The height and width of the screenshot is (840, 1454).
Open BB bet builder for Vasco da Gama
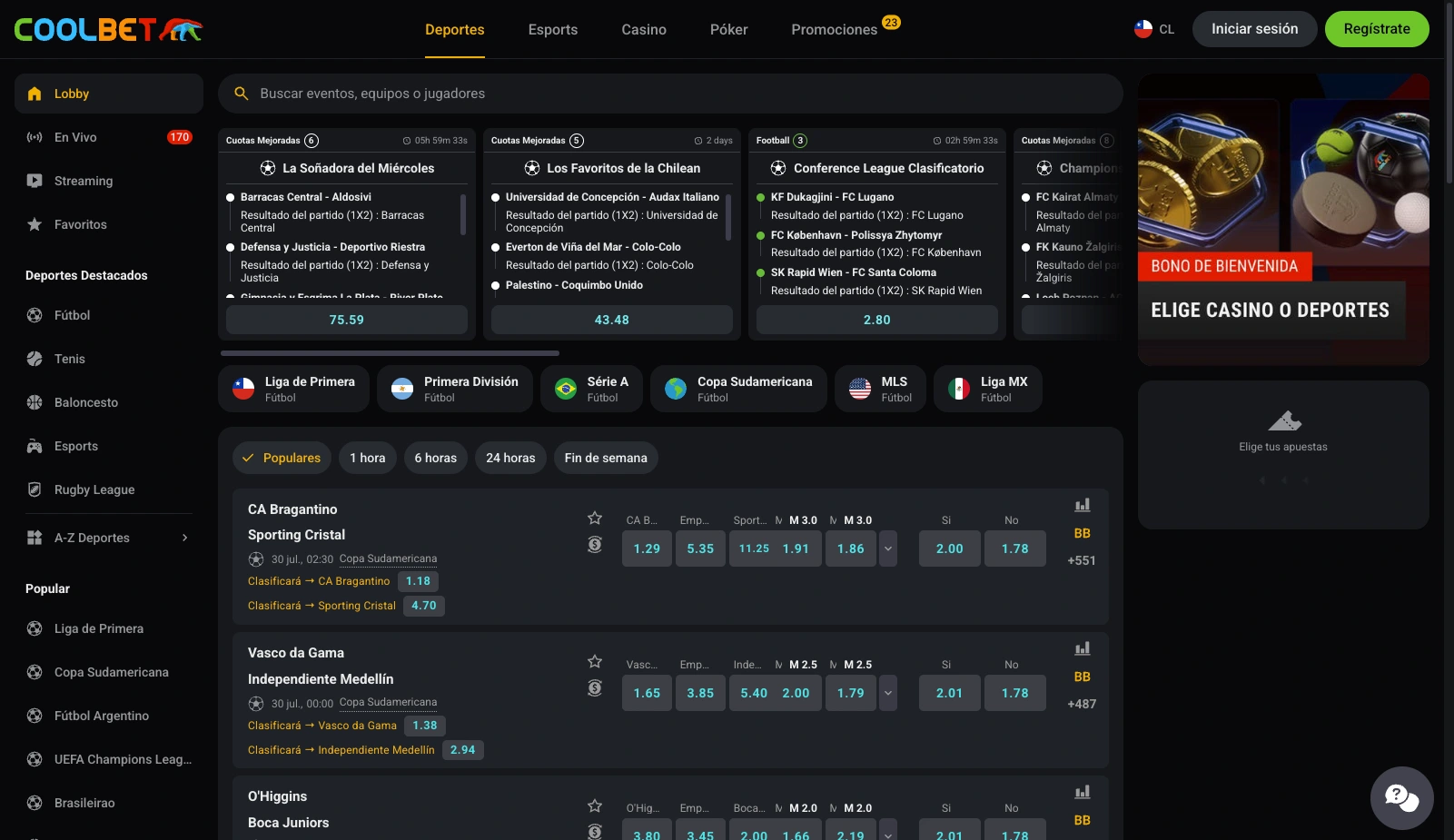click(1082, 677)
